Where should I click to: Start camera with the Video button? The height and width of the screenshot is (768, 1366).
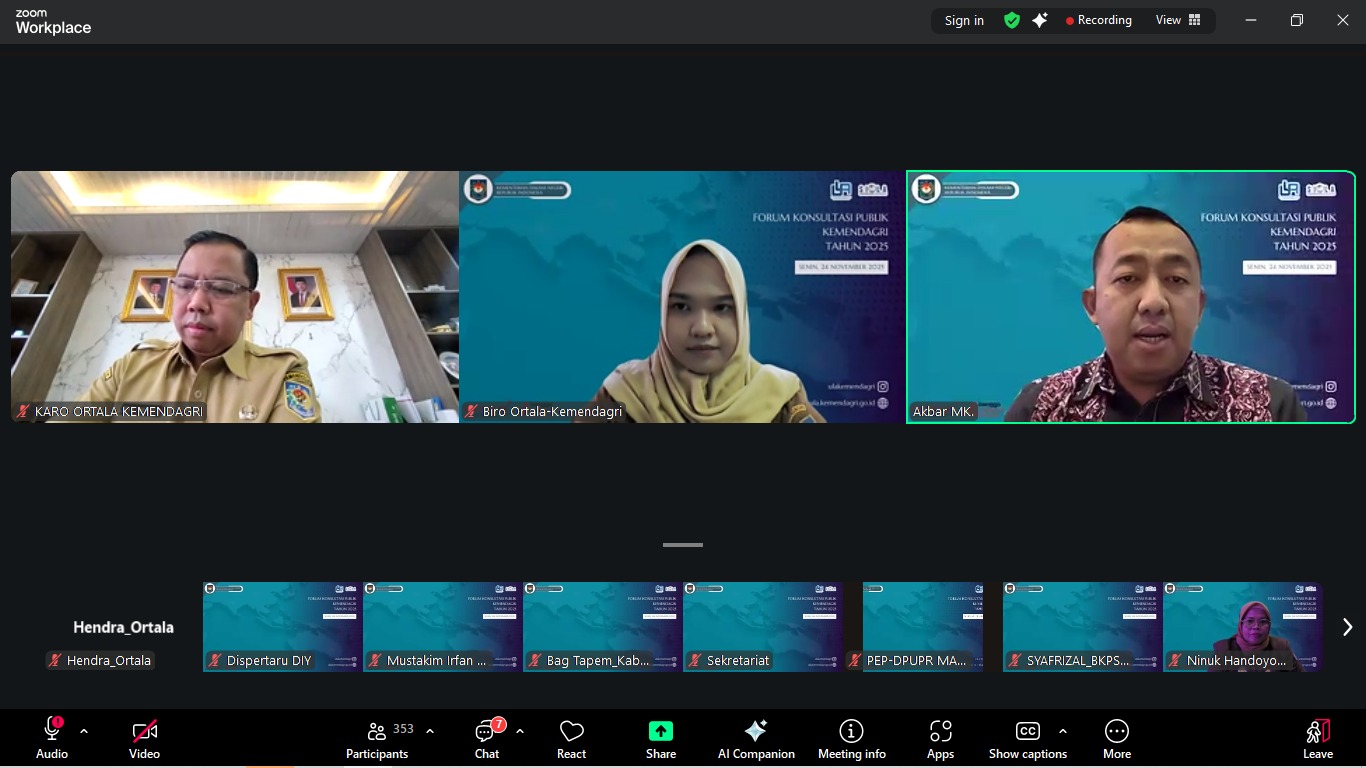pyautogui.click(x=144, y=739)
